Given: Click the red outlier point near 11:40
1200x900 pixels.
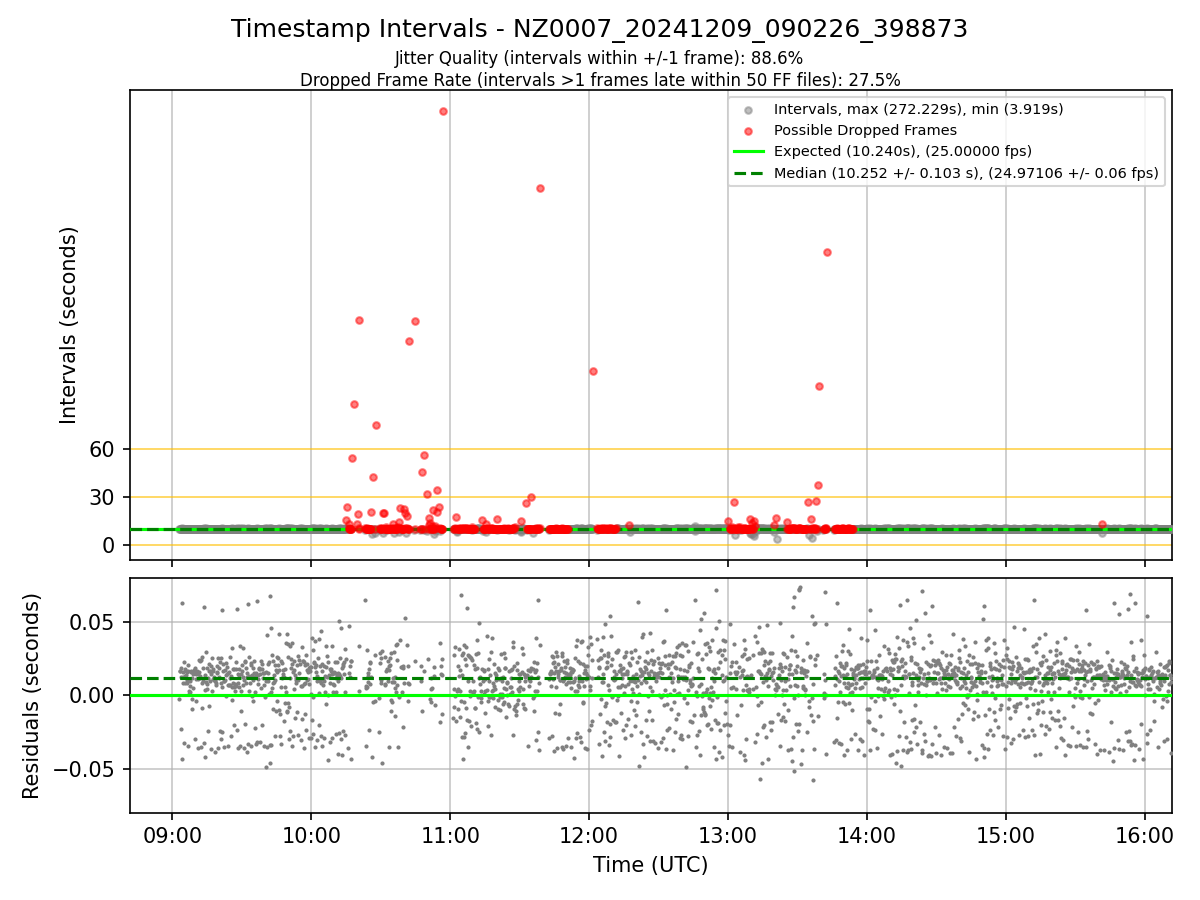Looking at the screenshot, I should pyautogui.click(x=540, y=188).
